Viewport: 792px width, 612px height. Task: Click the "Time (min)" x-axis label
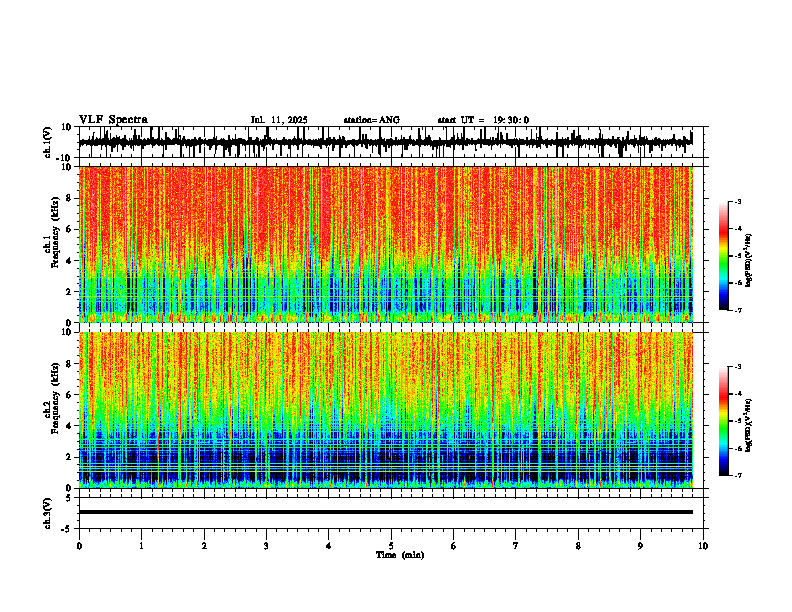pyautogui.click(x=400, y=555)
